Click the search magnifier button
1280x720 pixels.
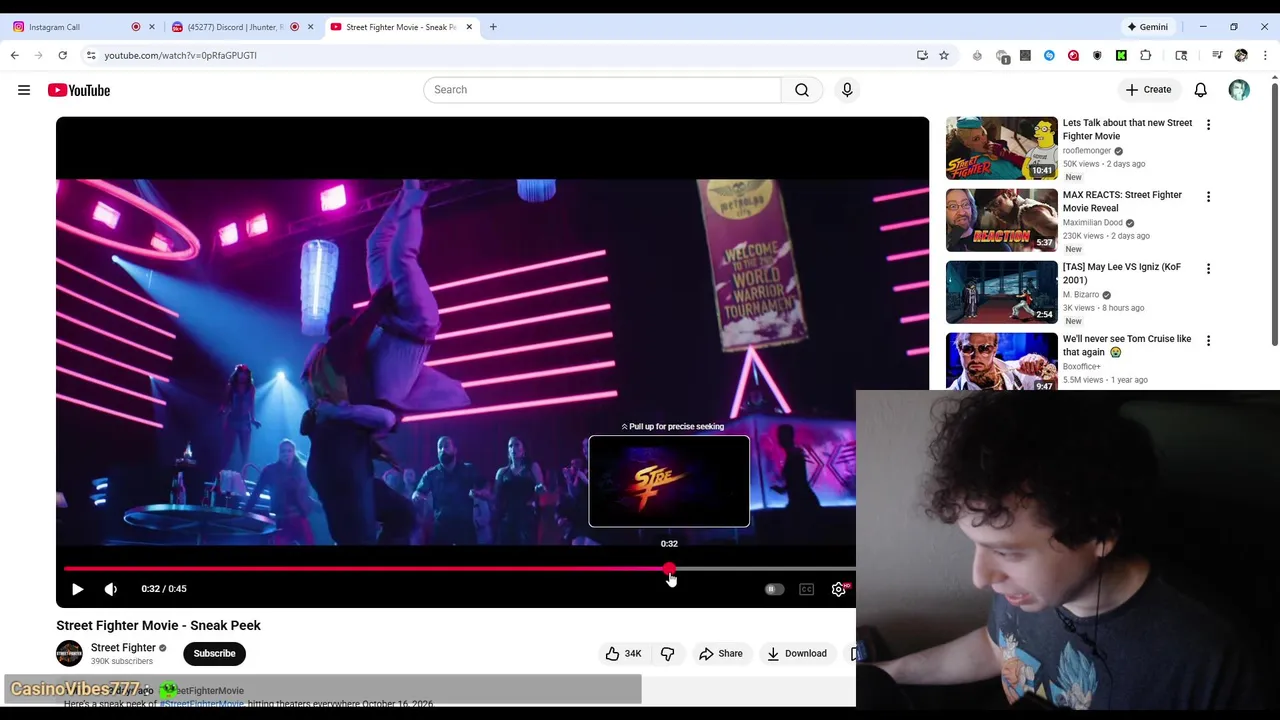coord(802,90)
